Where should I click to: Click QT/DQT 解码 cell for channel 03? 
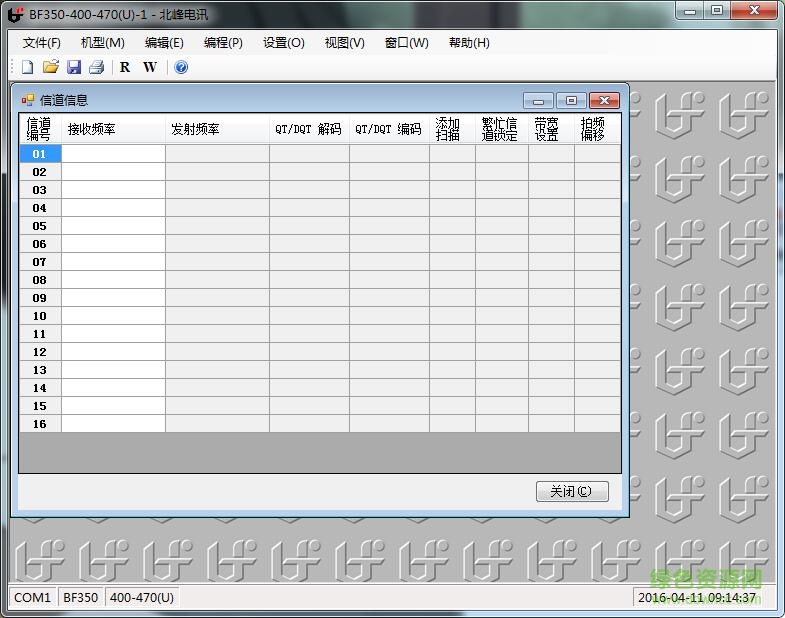click(x=309, y=190)
